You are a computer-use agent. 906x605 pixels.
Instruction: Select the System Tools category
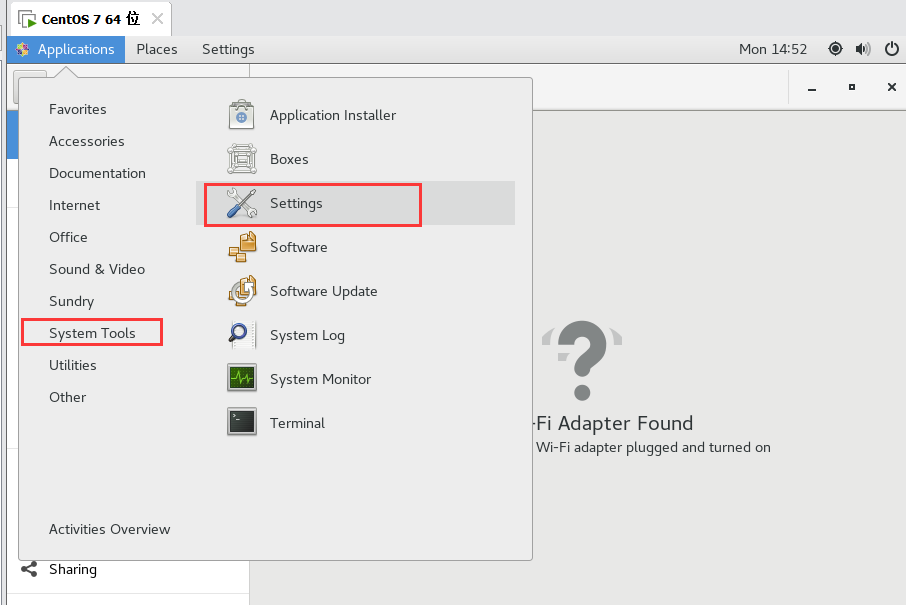click(92, 333)
